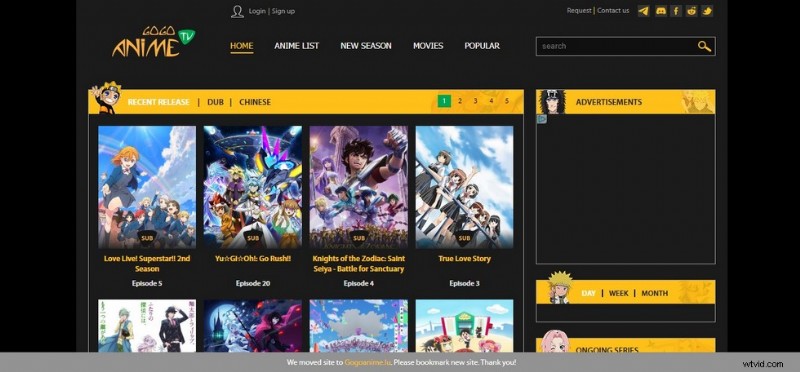The image size is (800, 372).
Task: Open the Discord social icon
Action: click(x=661, y=11)
